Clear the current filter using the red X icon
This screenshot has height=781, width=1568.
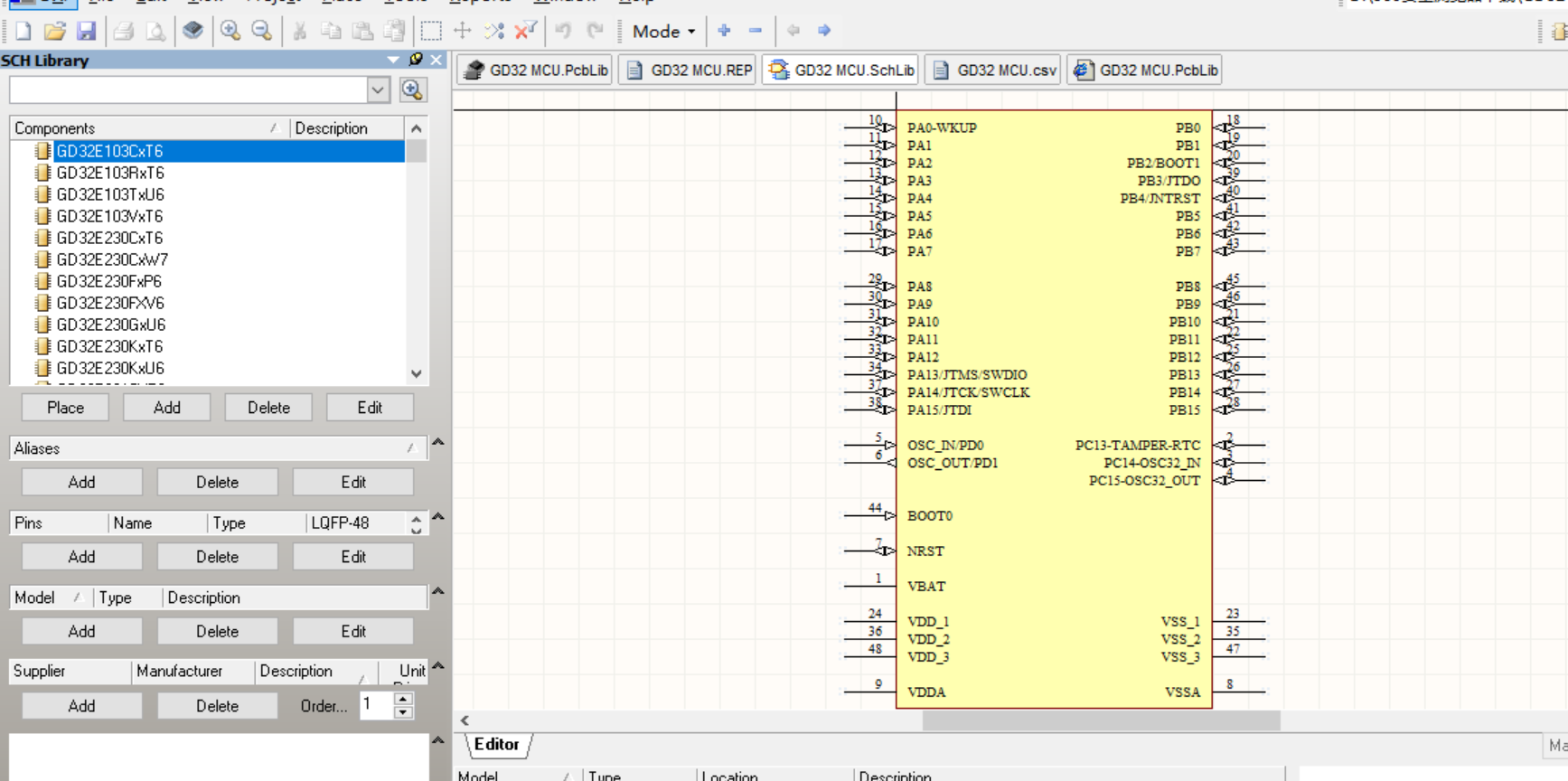tap(525, 31)
